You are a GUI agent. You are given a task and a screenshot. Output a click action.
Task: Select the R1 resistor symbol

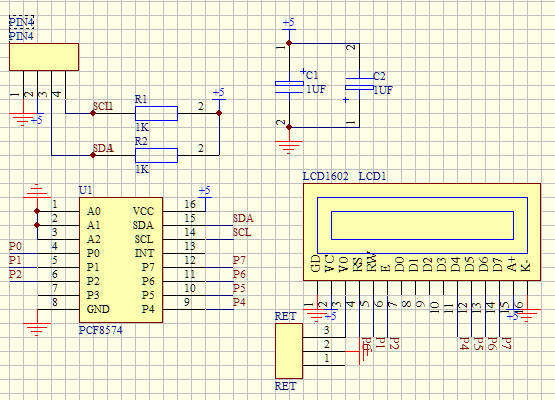[x=156, y=113]
